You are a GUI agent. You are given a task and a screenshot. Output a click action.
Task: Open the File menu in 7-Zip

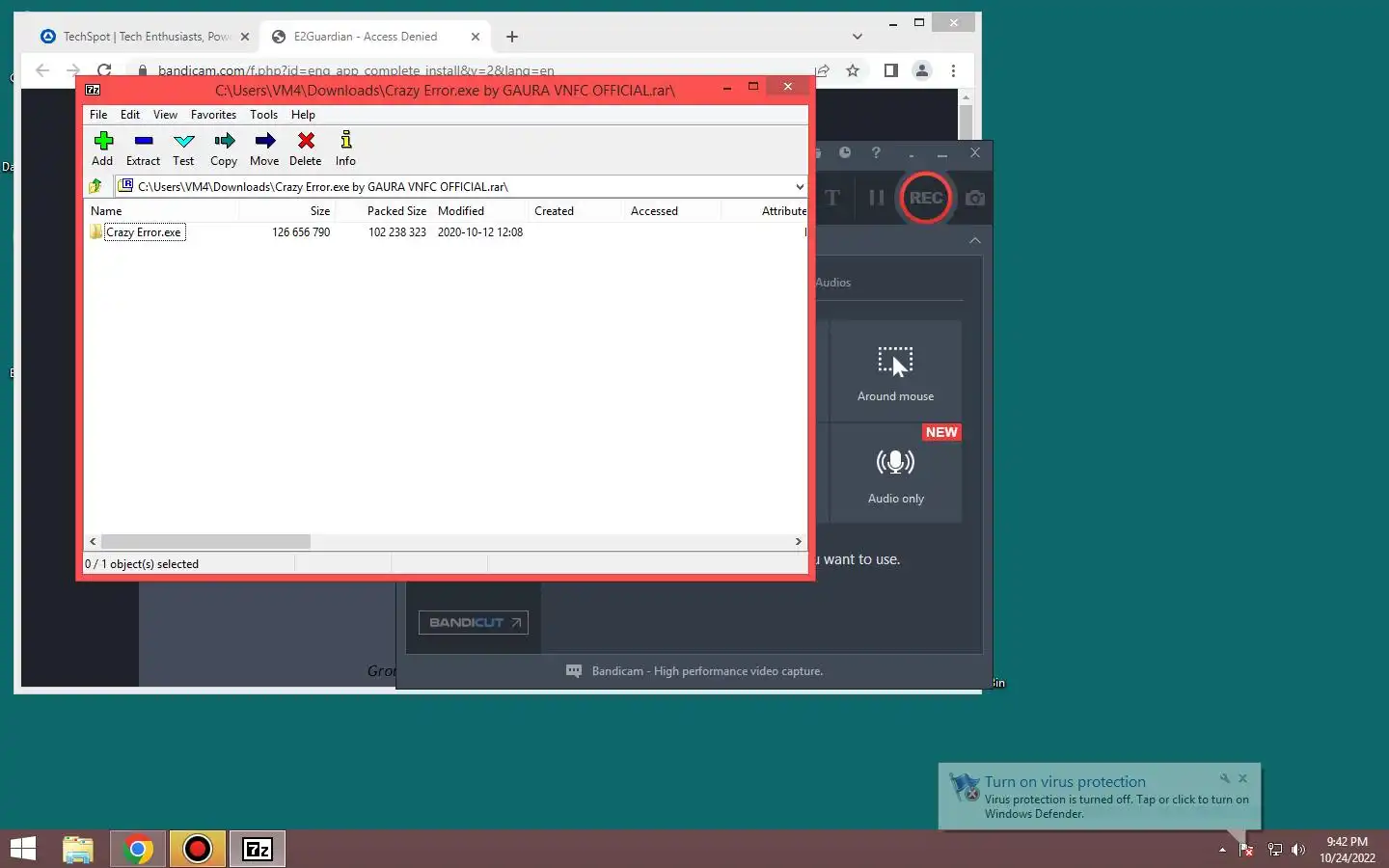[x=98, y=114]
